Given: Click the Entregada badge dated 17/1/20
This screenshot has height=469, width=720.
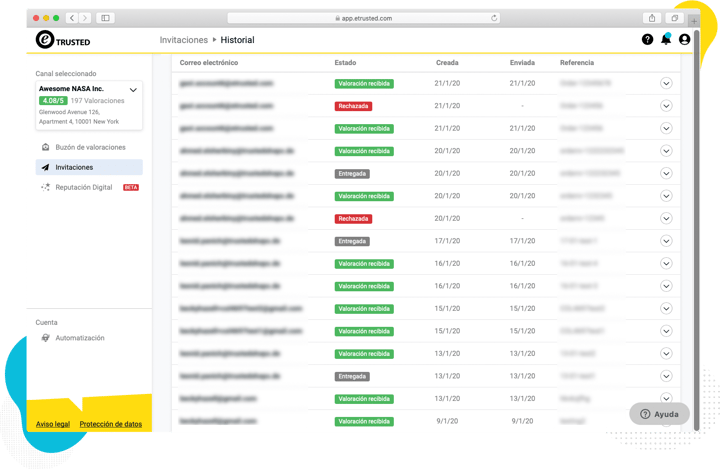Looking at the screenshot, I should coord(352,241).
